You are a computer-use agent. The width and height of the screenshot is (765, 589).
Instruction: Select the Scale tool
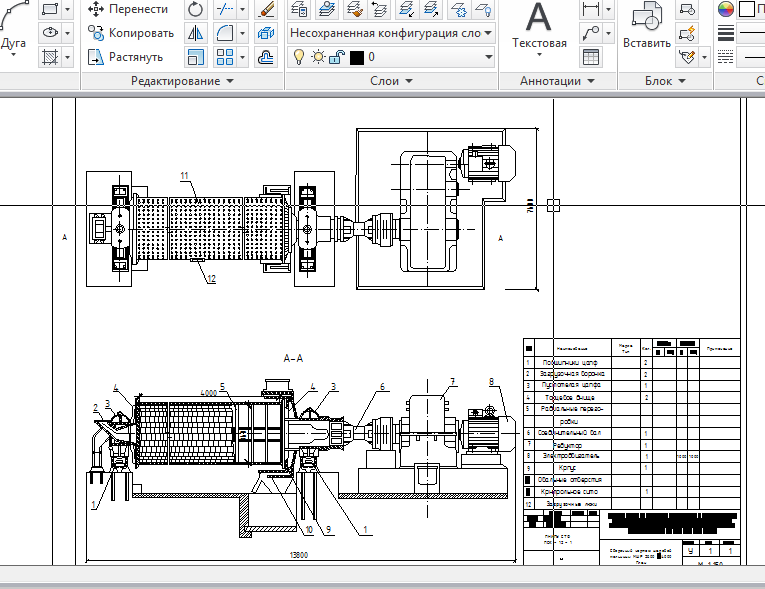pyautogui.click(x=196, y=57)
